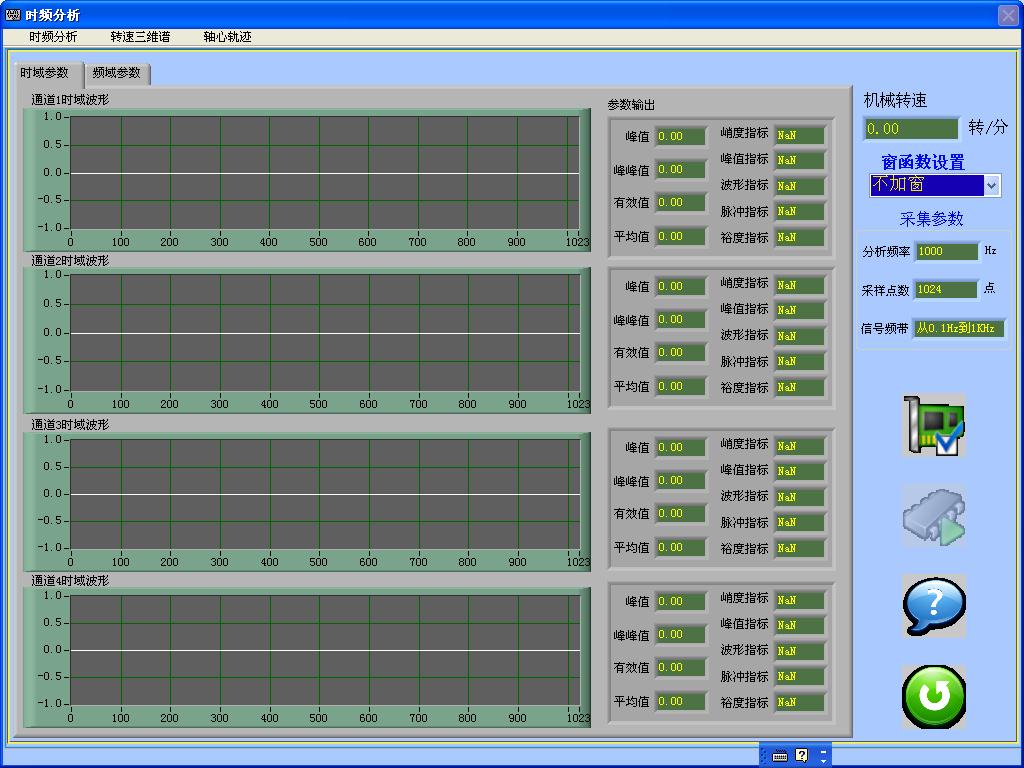Switch to the 频域参数 tab
The width and height of the screenshot is (1024, 768).
coord(116,73)
